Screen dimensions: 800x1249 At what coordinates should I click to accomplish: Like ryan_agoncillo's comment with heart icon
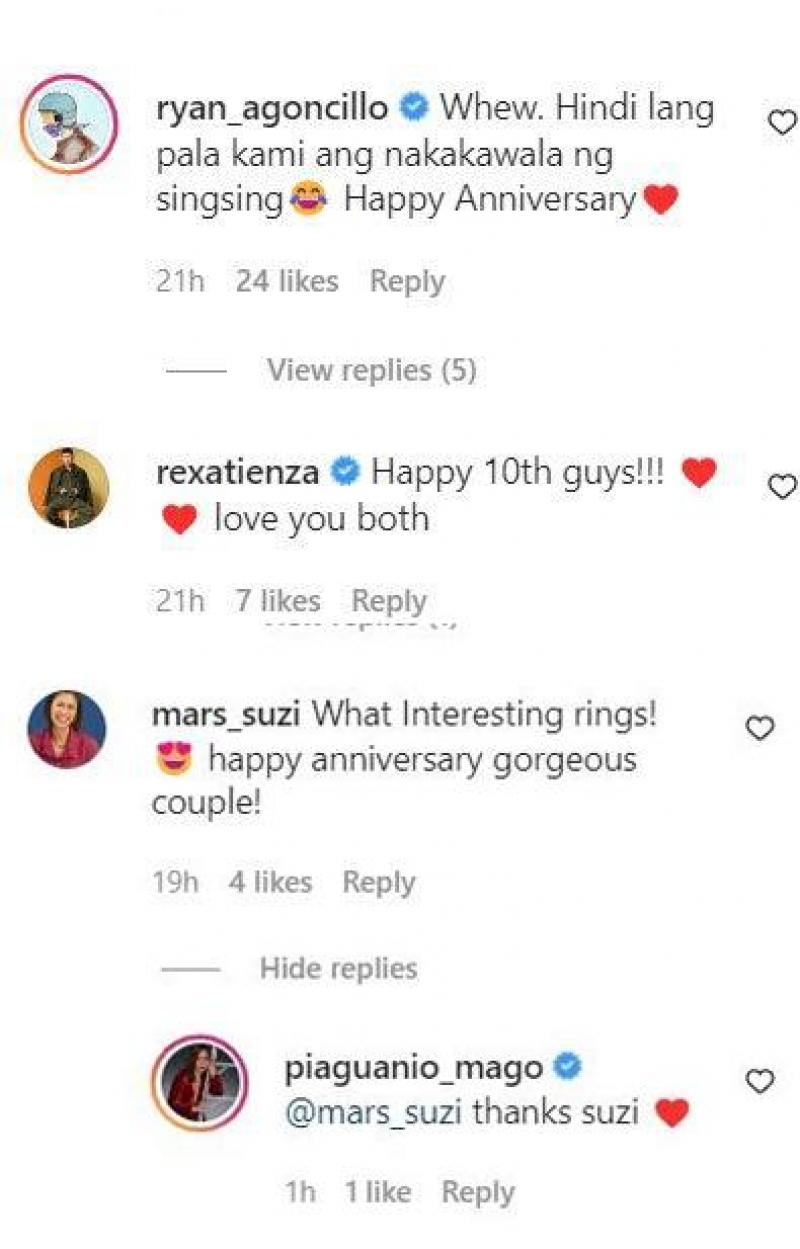pos(780,122)
